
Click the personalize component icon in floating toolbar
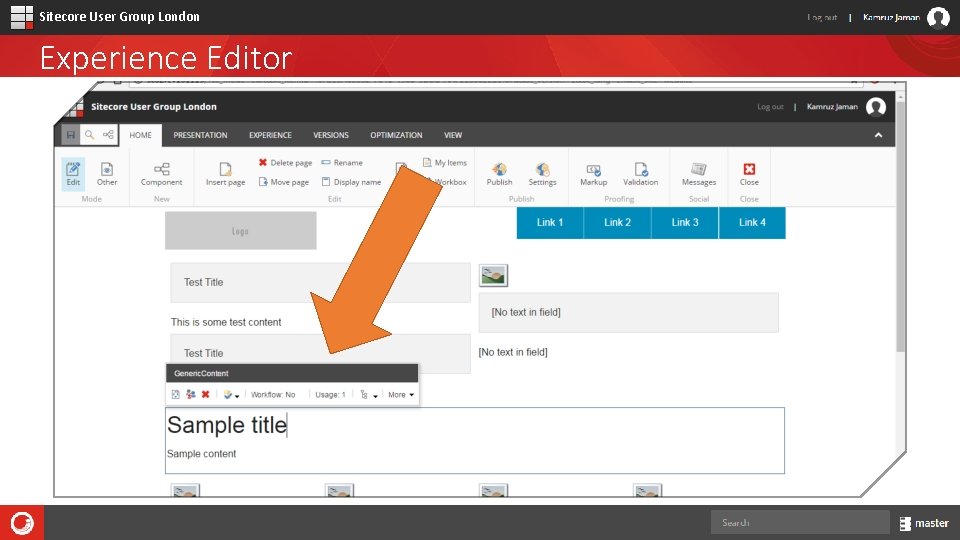click(190, 395)
